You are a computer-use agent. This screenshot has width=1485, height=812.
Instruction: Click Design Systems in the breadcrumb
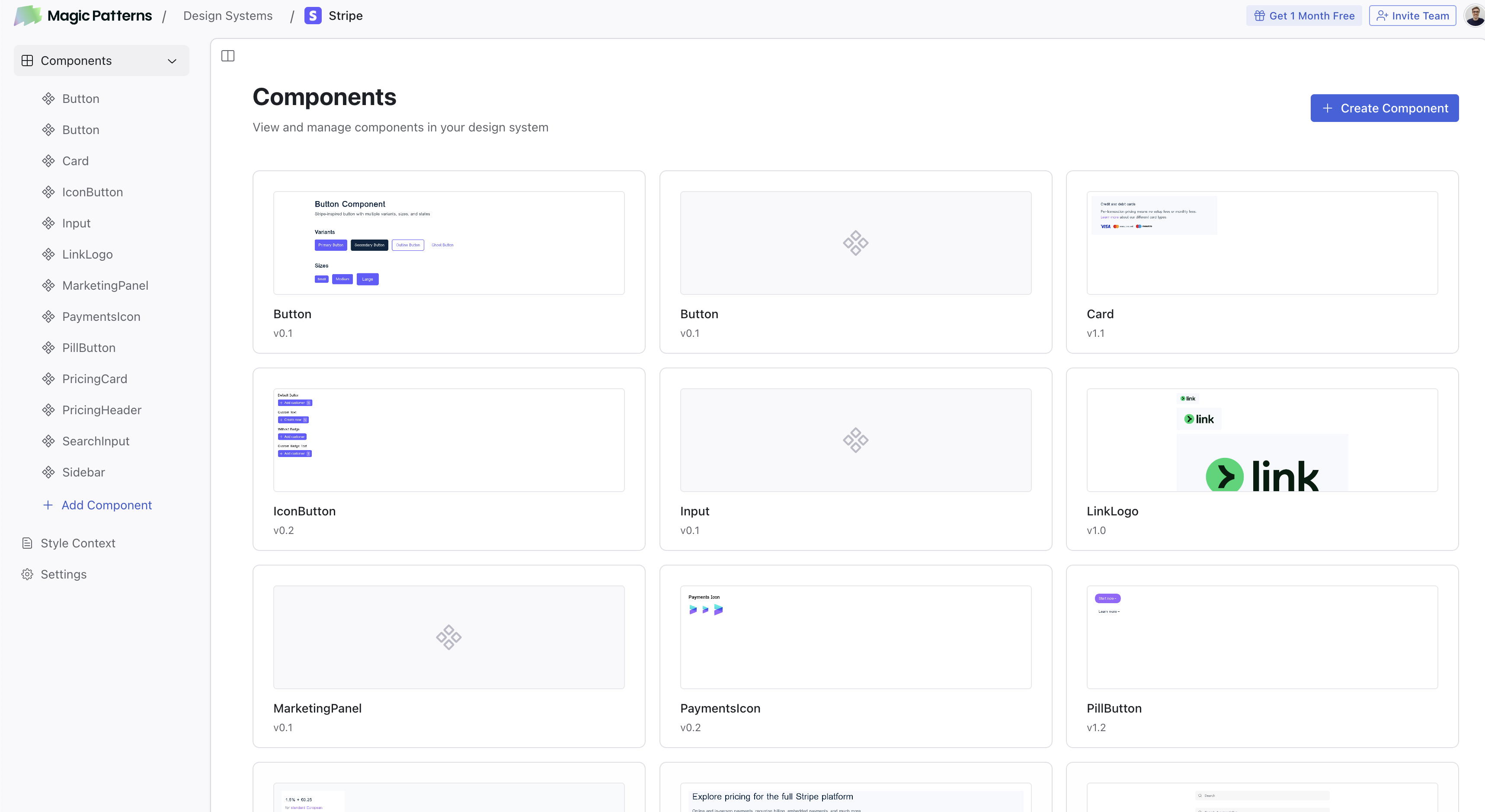228,16
